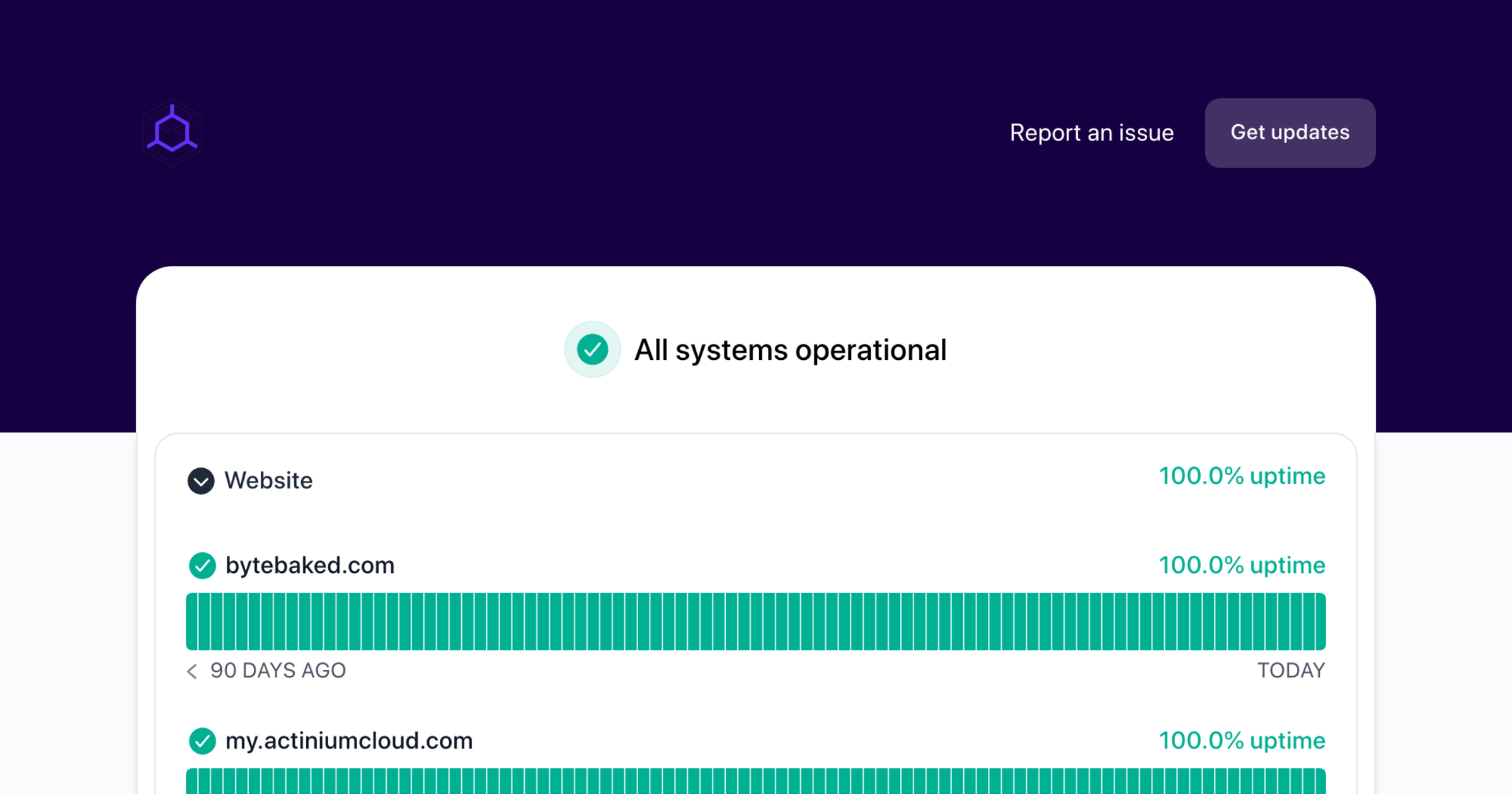
Task: Click the green check next to All systems operational
Action: (x=592, y=350)
